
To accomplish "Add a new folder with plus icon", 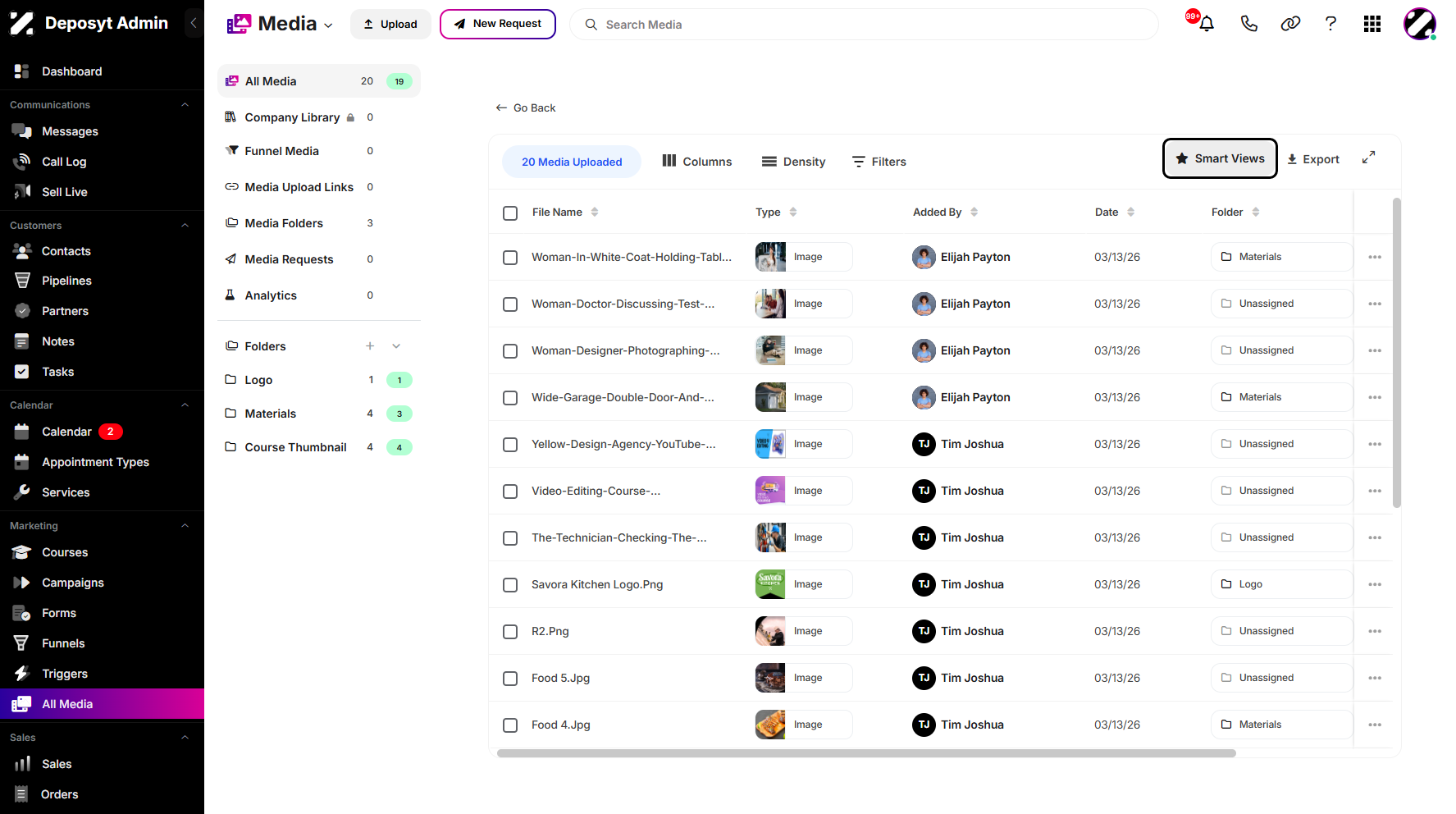I will pyautogui.click(x=370, y=346).
